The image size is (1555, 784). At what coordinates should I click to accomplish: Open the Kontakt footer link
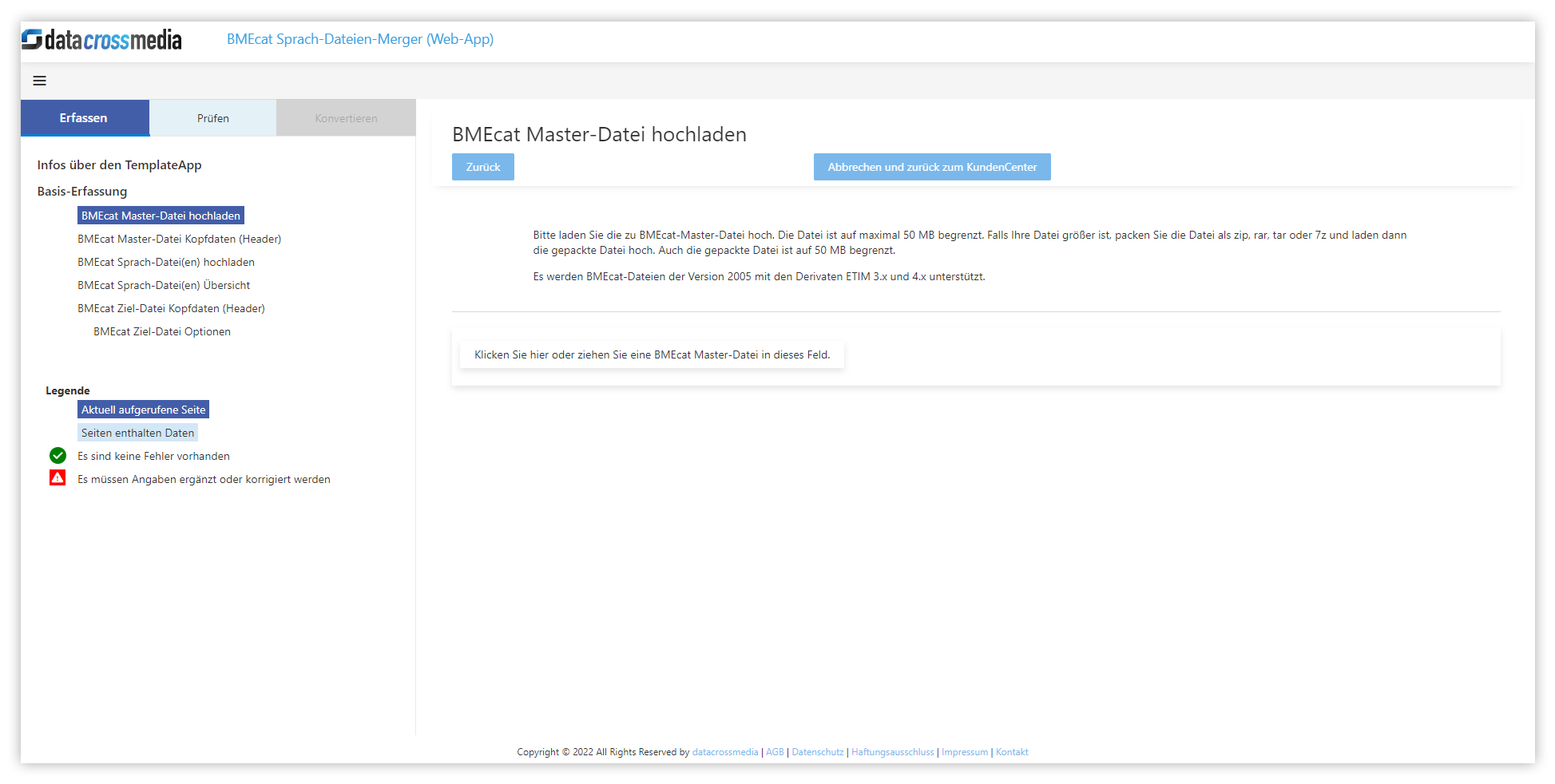tap(1012, 752)
